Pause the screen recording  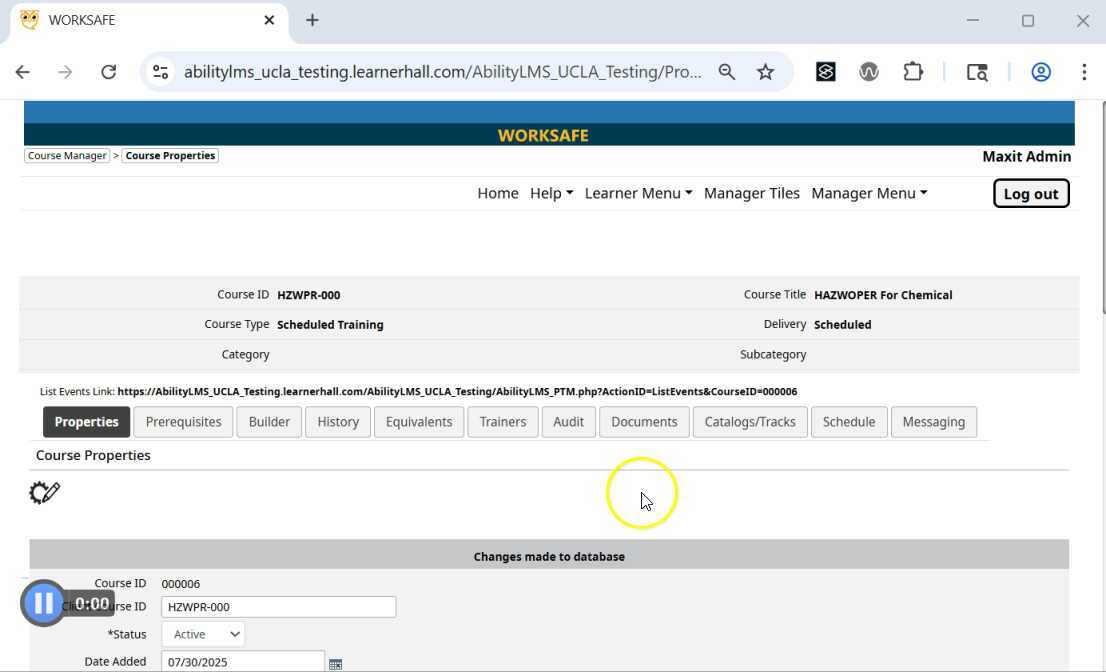43,603
